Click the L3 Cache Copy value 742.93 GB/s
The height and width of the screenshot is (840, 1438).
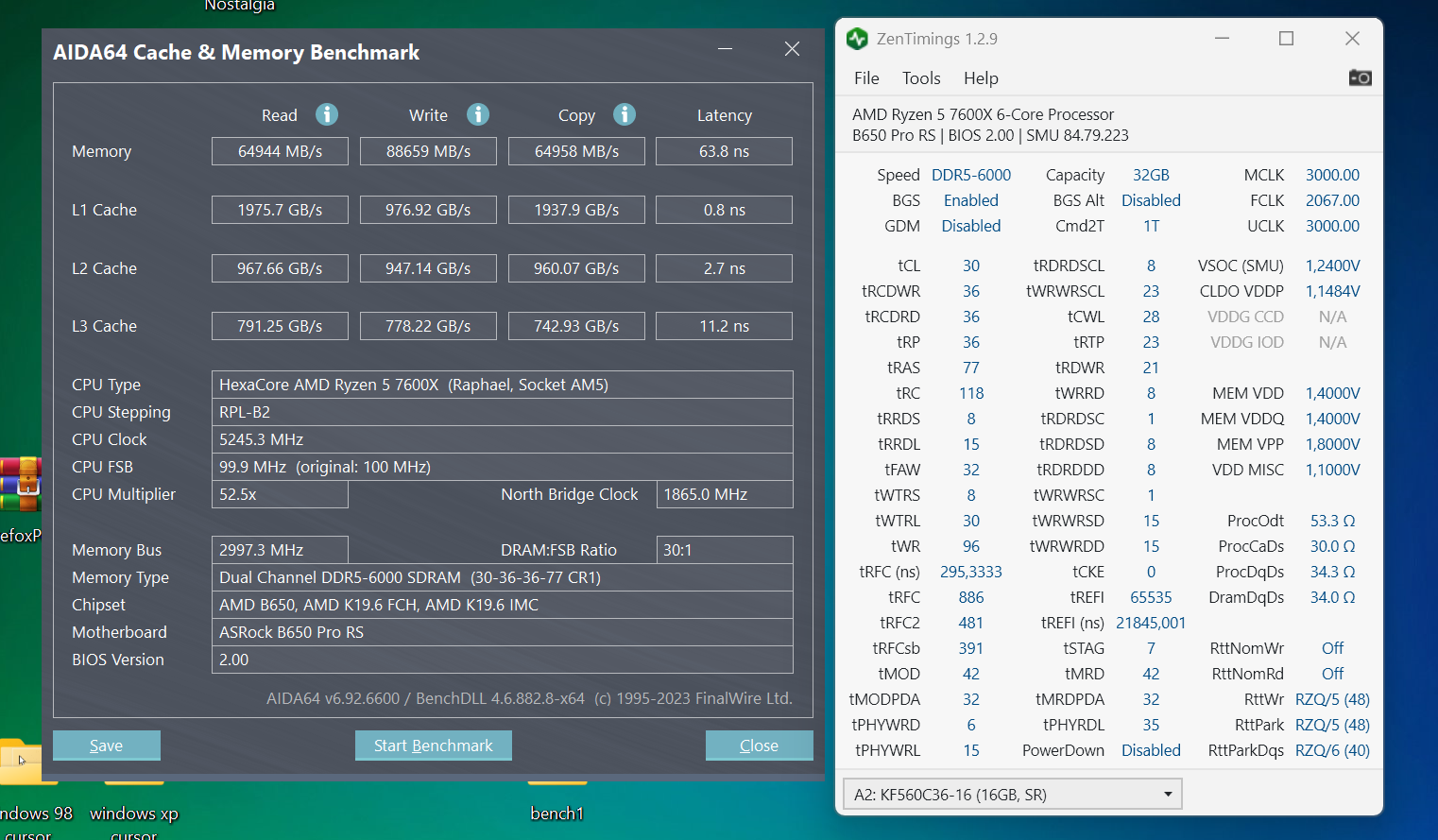pos(576,326)
